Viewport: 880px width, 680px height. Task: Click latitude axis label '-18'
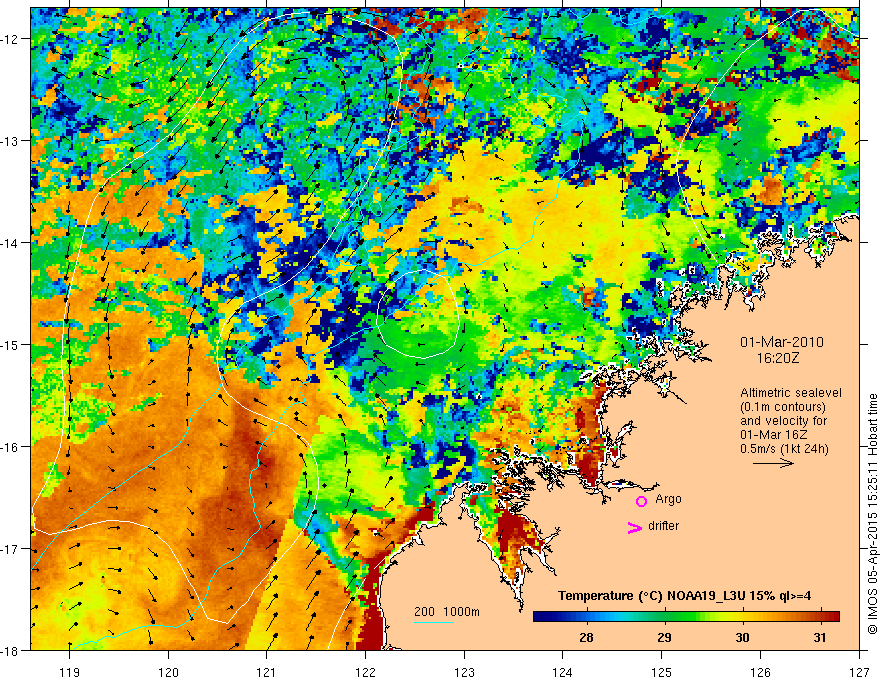[x=11, y=651]
